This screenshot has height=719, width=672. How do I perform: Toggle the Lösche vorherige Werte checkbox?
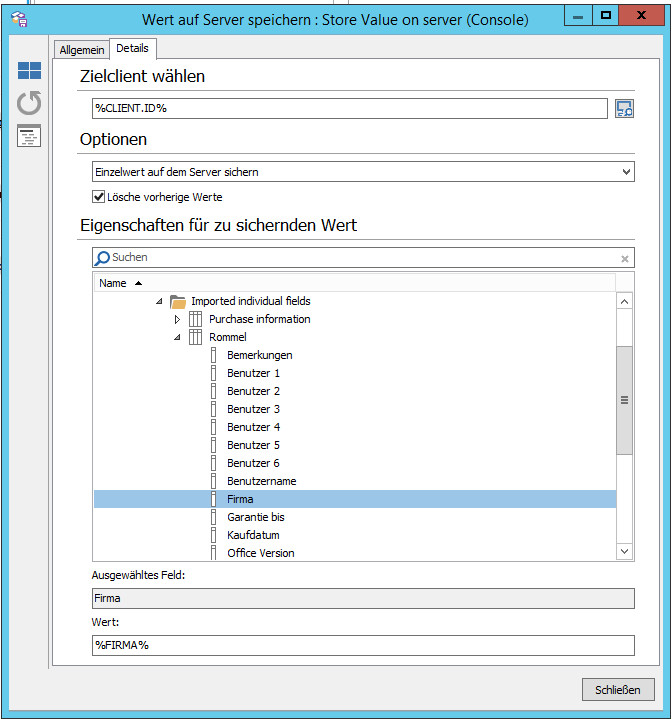pos(99,197)
